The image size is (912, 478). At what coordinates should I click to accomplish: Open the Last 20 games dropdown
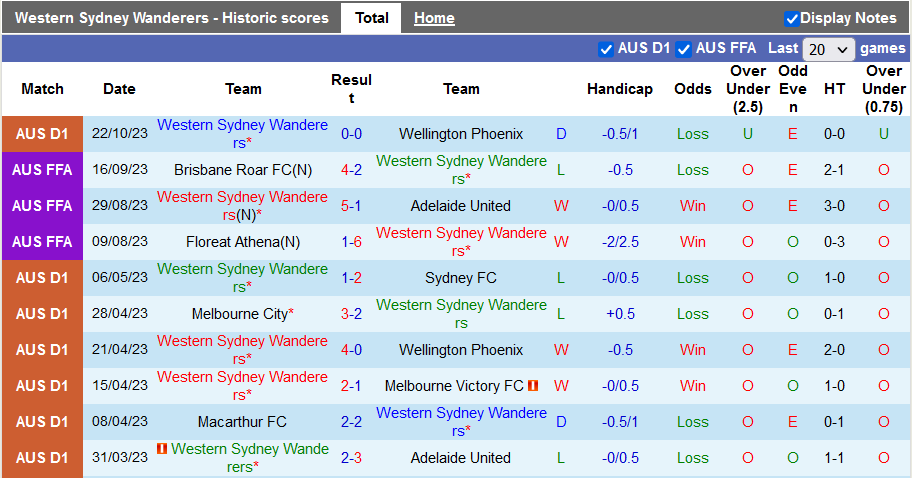pyautogui.click(x=829, y=49)
